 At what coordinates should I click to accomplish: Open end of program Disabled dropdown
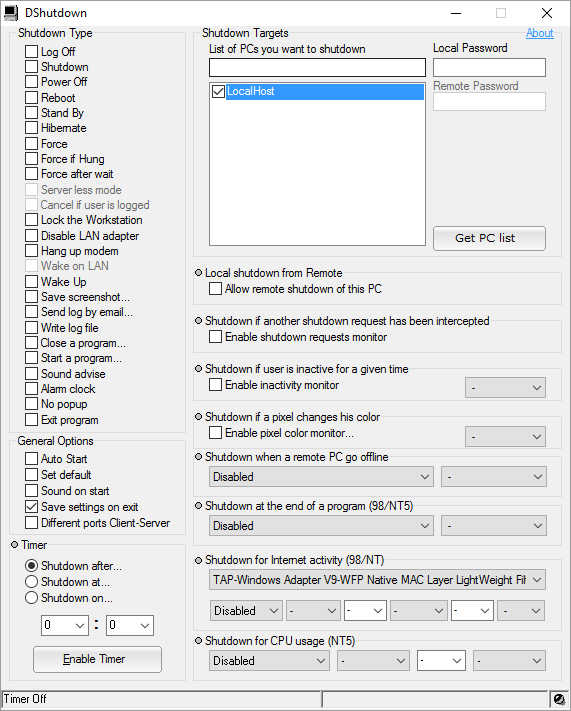(321, 526)
